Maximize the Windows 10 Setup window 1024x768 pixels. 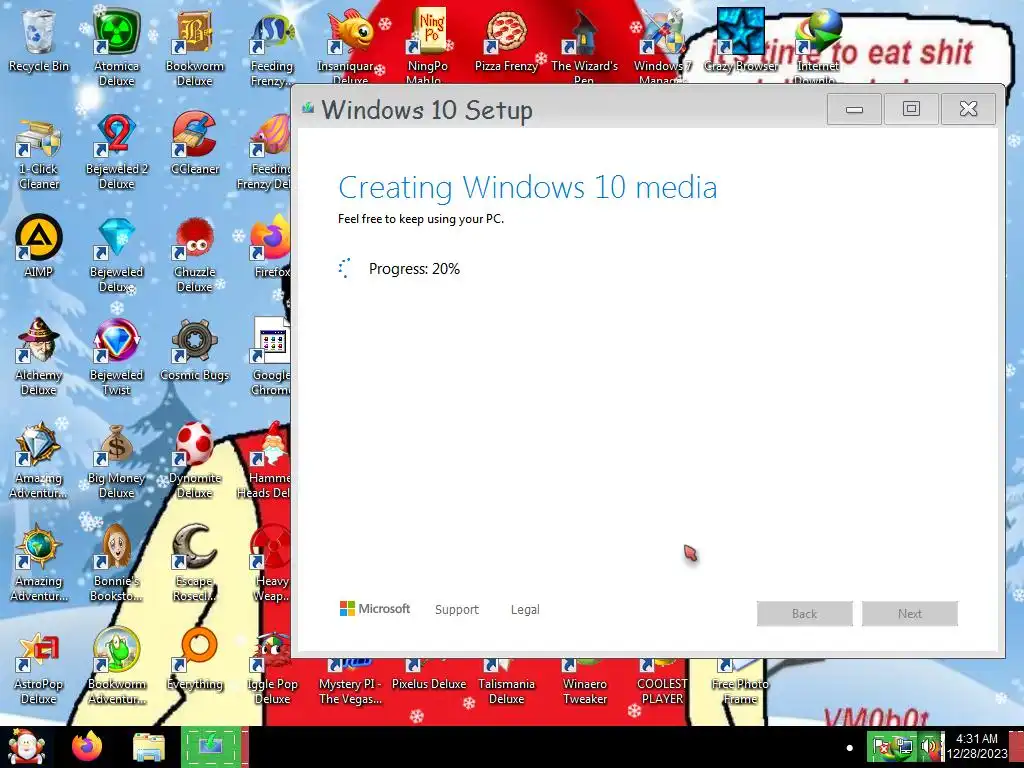coord(911,109)
